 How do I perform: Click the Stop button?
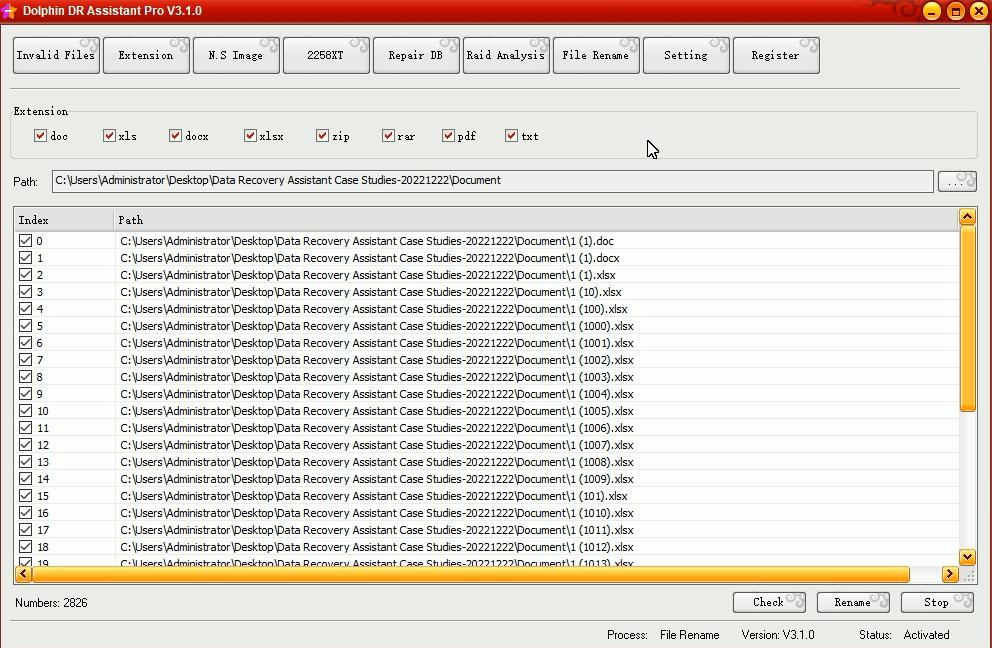(937, 602)
